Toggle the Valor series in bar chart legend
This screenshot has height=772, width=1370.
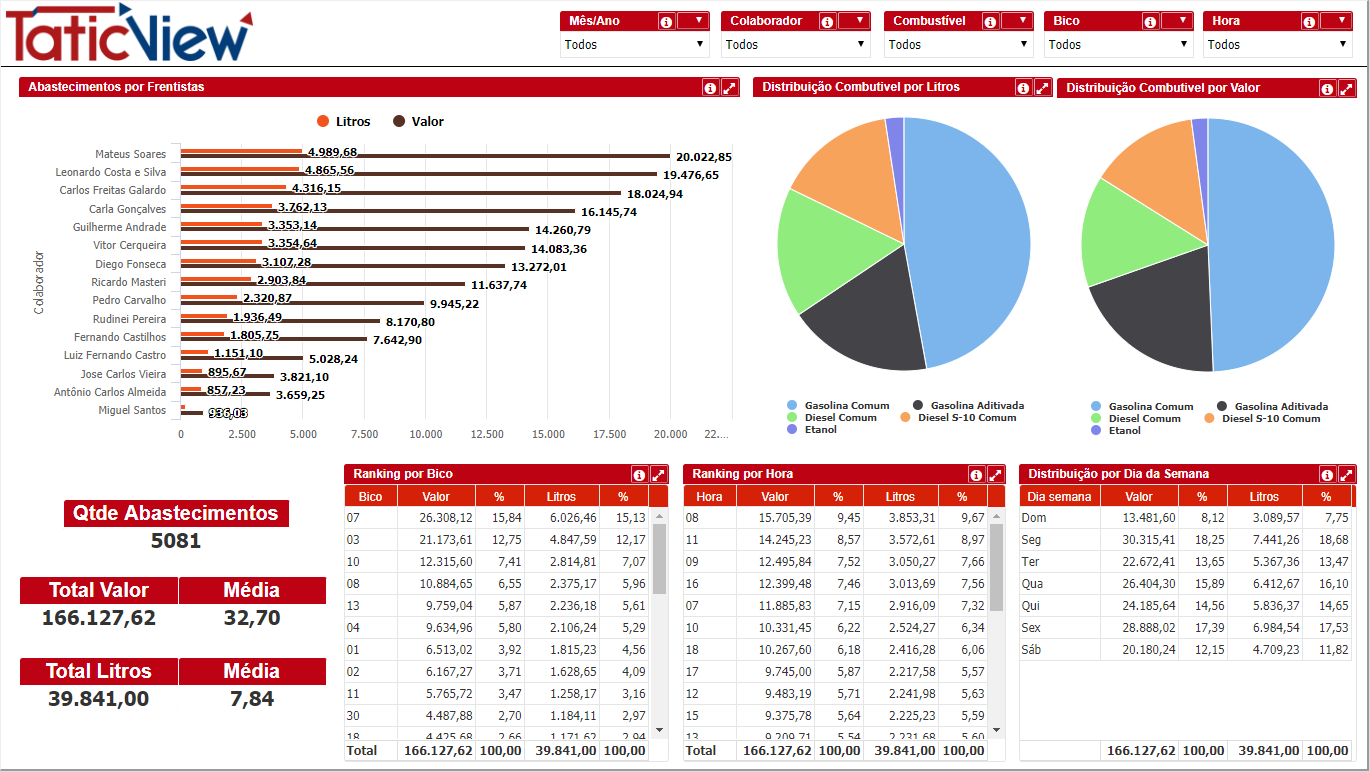click(x=418, y=122)
